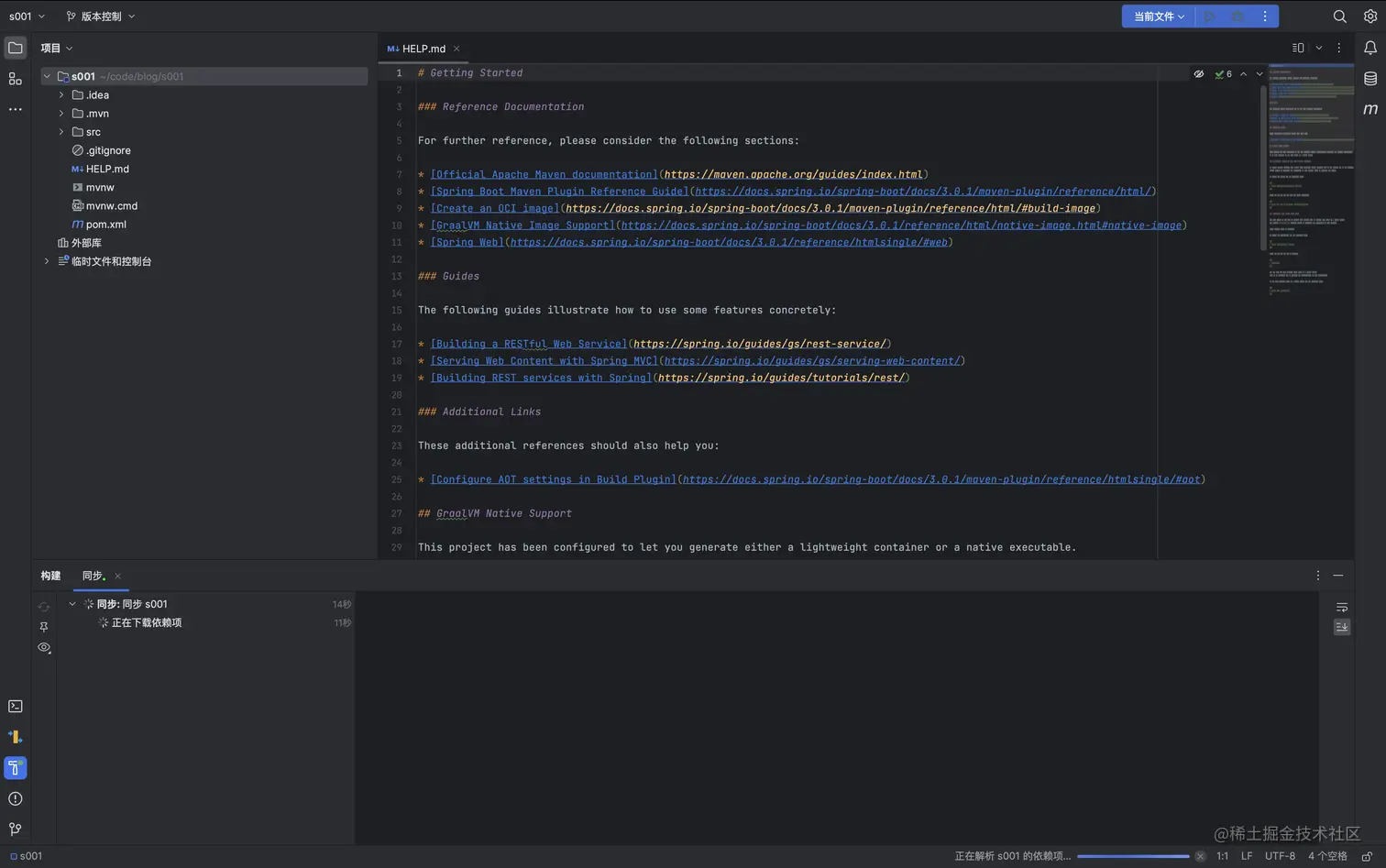This screenshot has width=1386, height=868.
Task: Collapse the s001 project node
Action: (47, 76)
